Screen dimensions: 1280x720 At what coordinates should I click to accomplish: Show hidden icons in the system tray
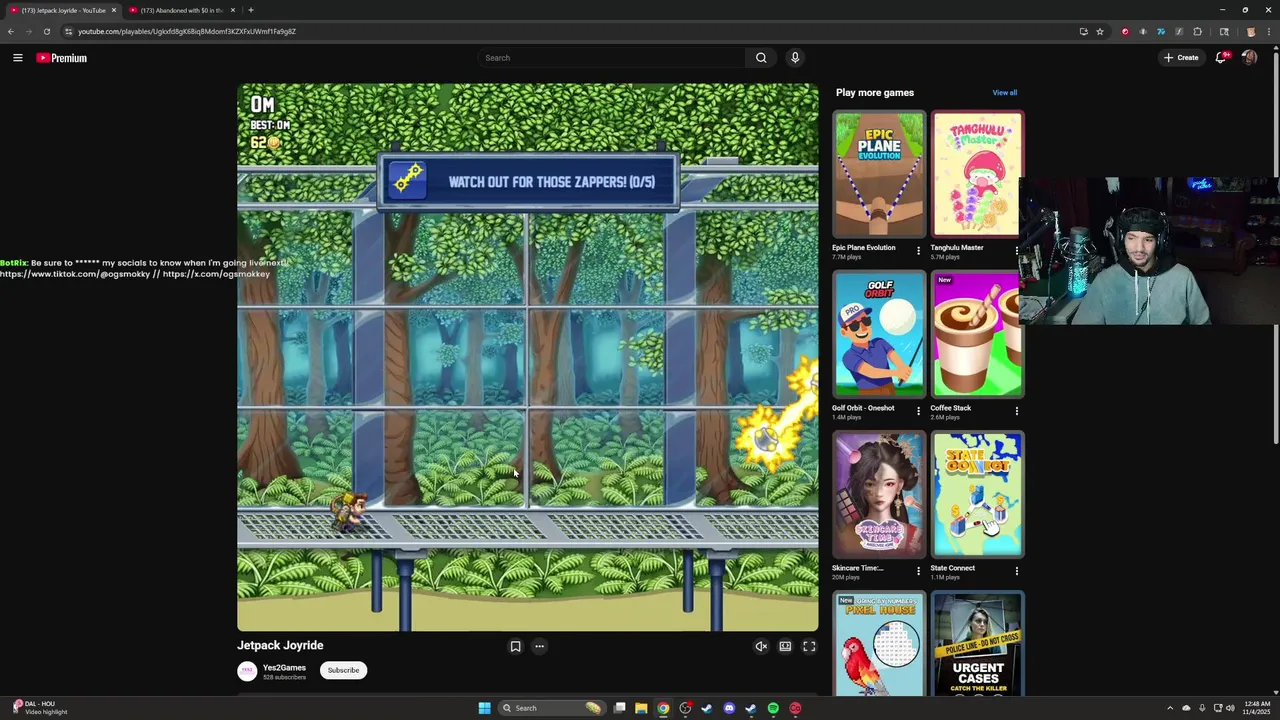(1170, 708)
